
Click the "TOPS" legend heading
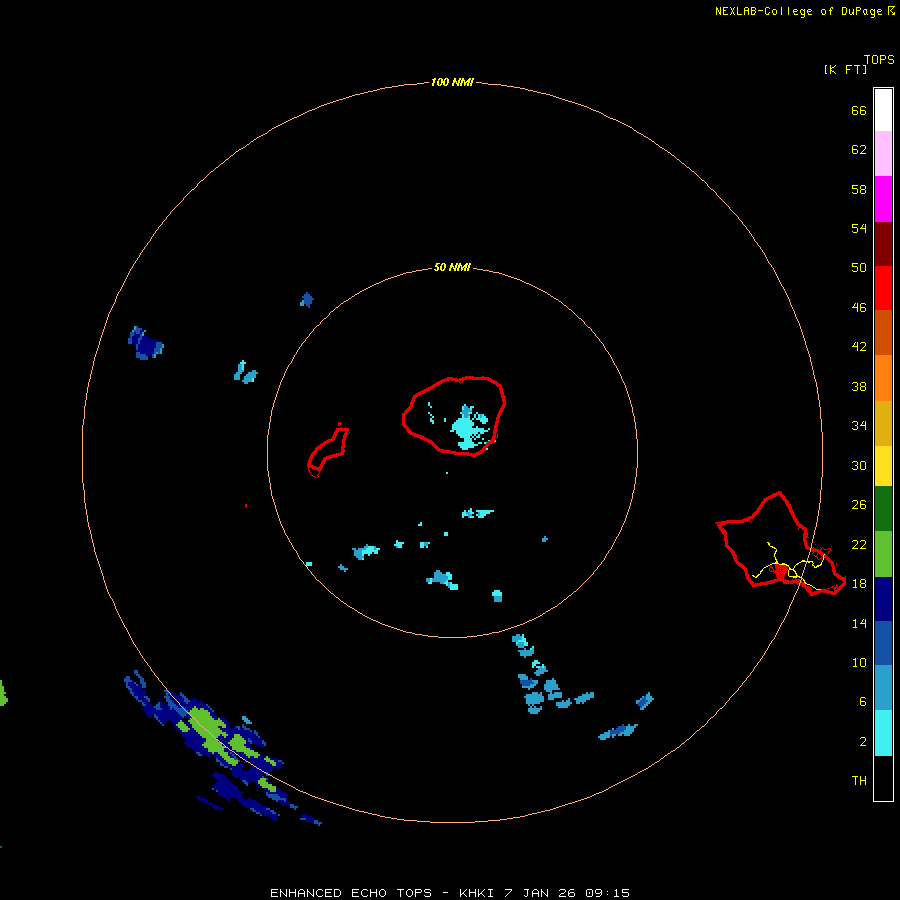[x=879, y=59]
